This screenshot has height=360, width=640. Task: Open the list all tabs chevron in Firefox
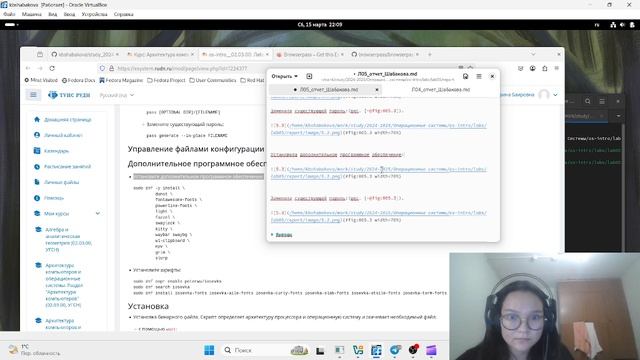click(533, 54)
